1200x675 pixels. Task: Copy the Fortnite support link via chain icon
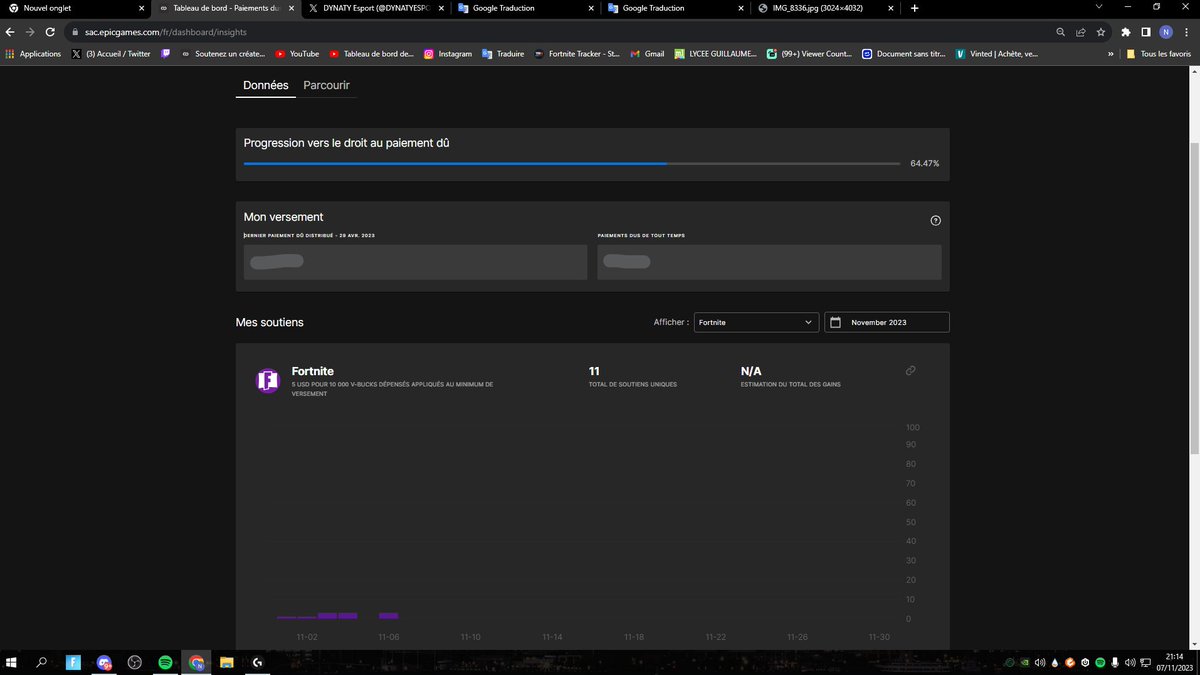[x=910, y=371]
